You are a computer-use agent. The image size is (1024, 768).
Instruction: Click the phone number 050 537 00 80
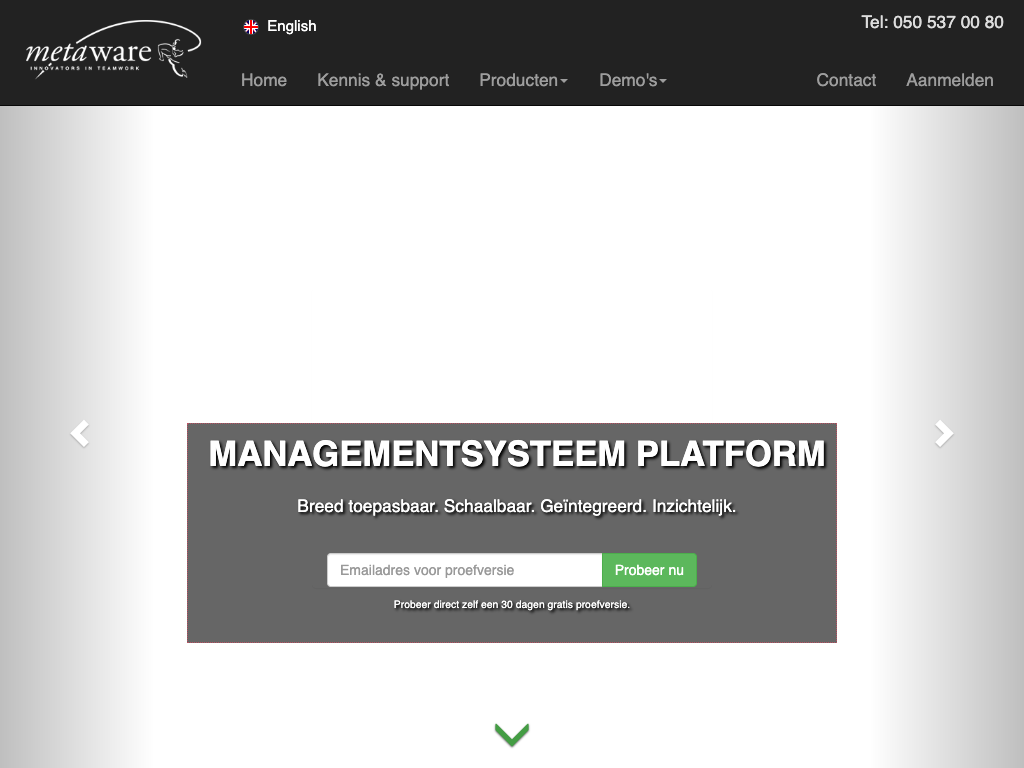[932, 22]
